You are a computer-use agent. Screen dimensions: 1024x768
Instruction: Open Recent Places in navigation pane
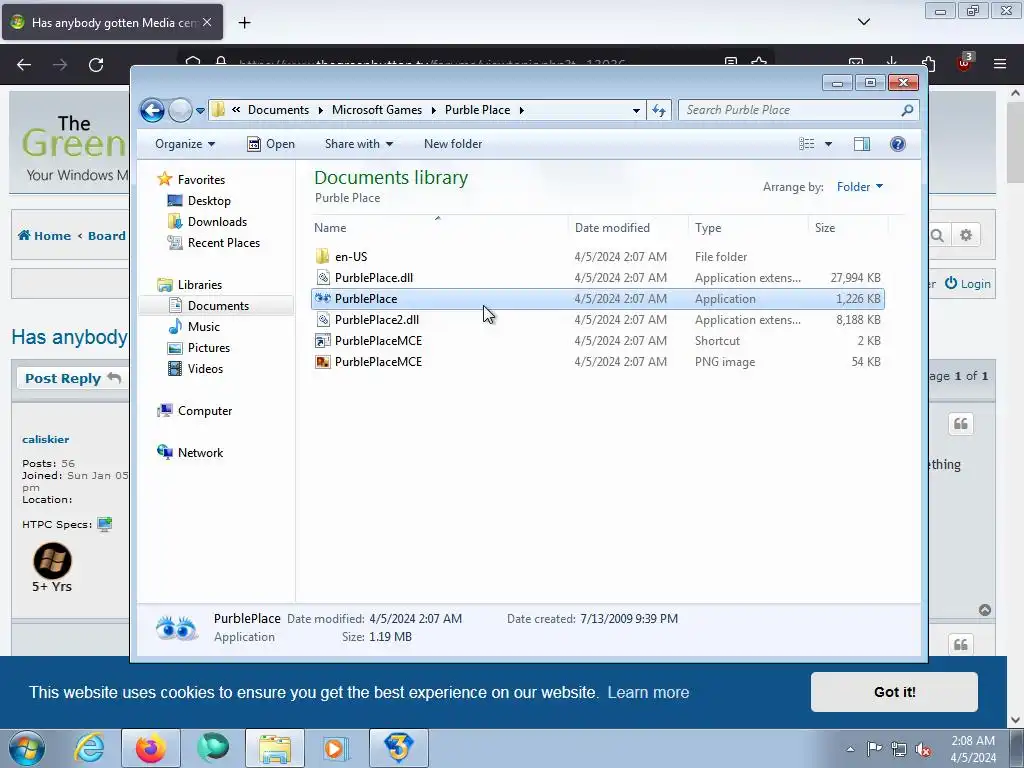click(x=223, y=242)
